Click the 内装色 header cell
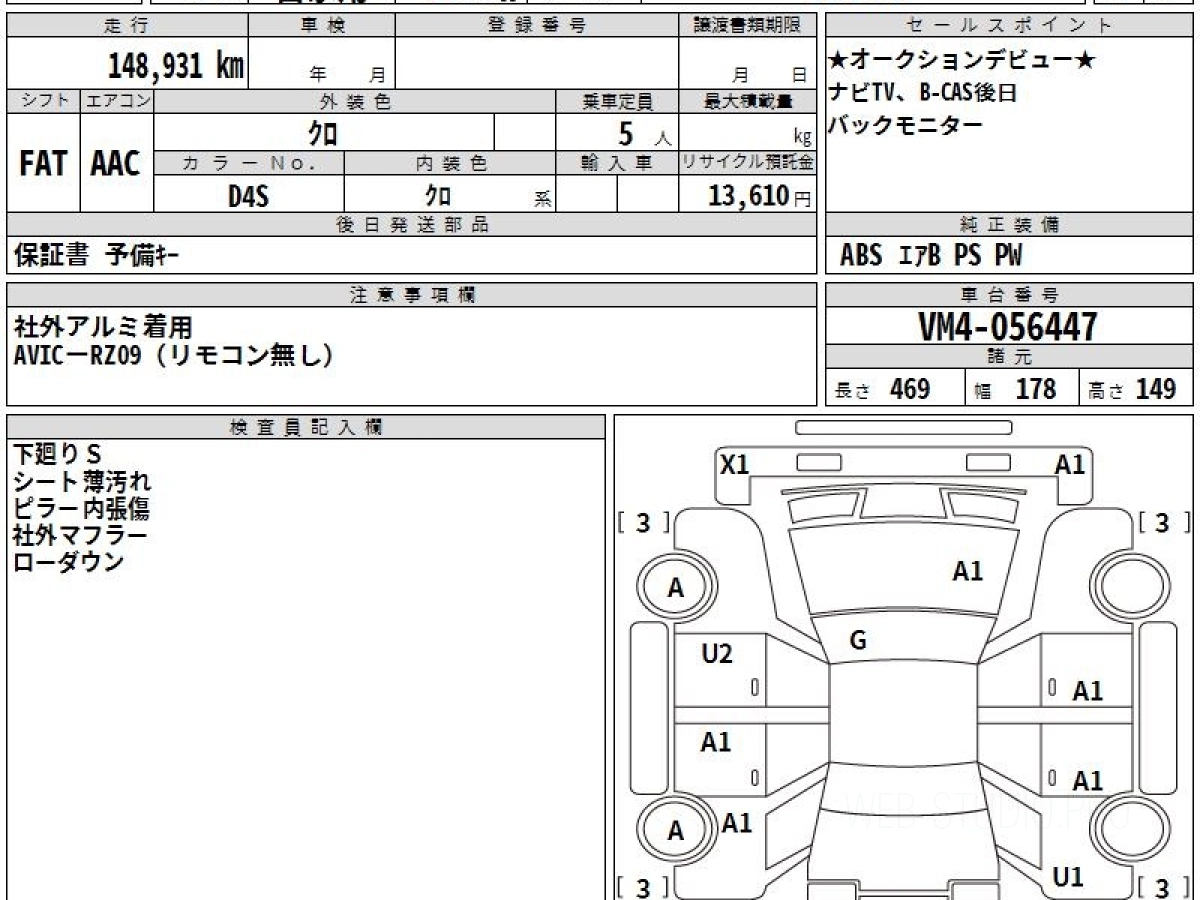 [x=450, y=163]
